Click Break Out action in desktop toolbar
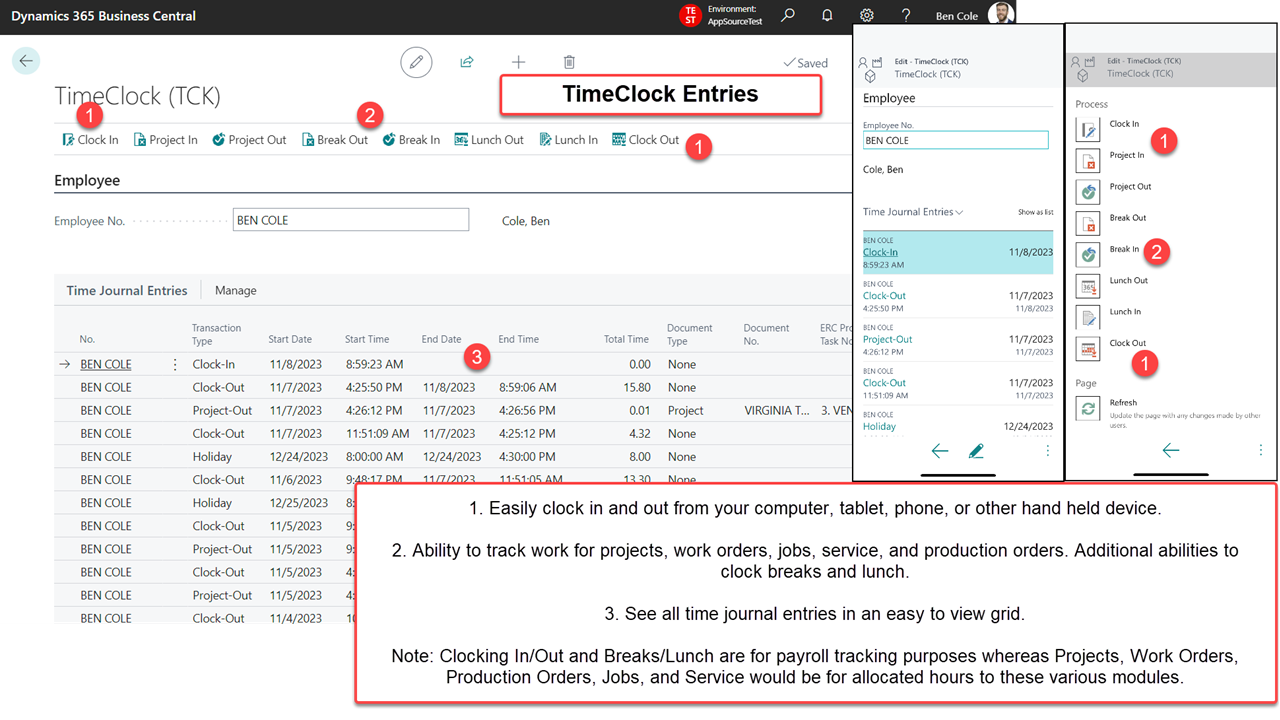1280x720 pixels. 335,140
